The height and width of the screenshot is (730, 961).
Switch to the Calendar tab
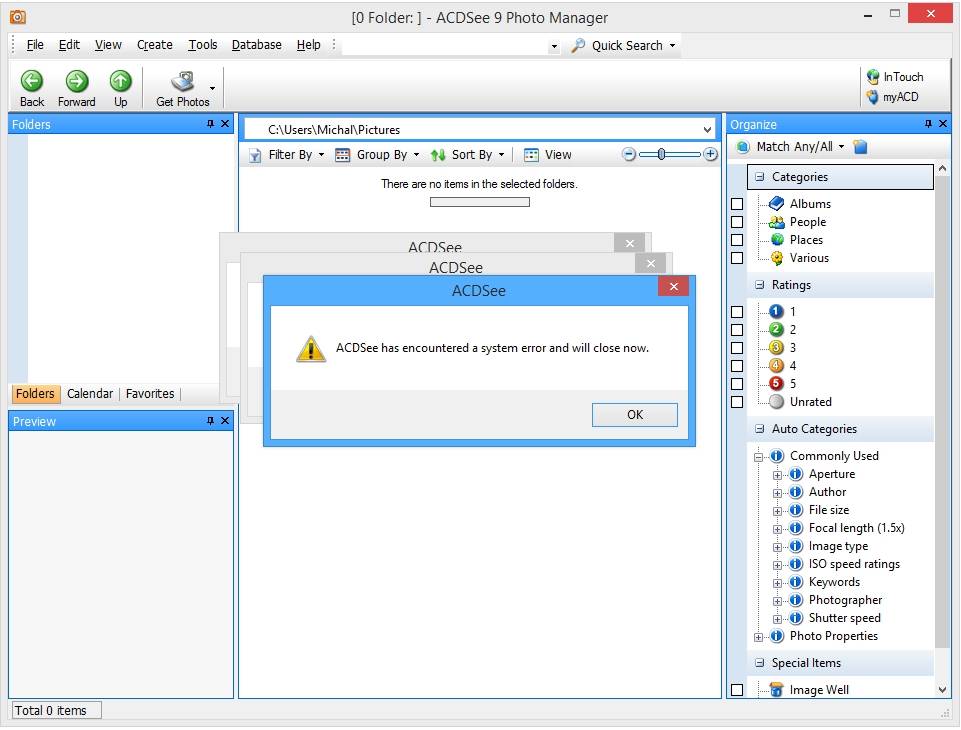(89, 394)
